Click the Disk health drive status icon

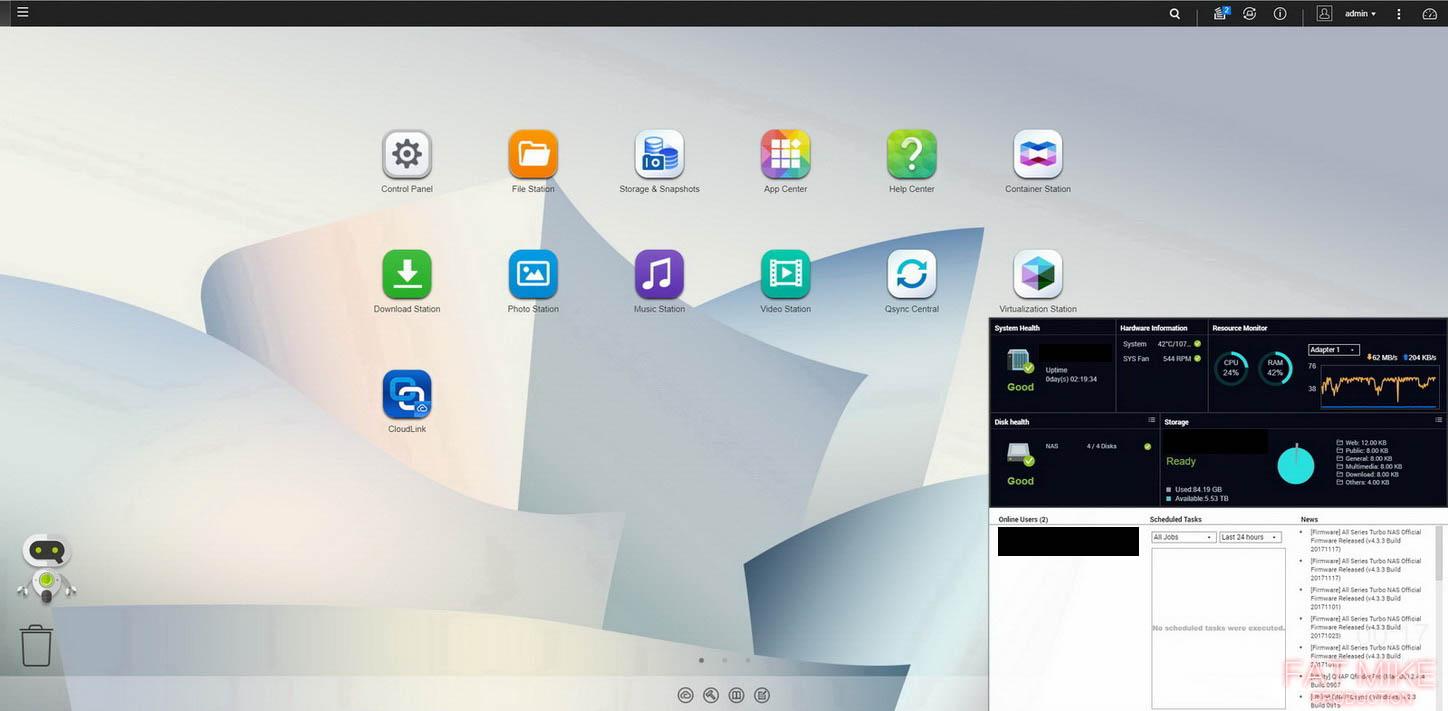click(x=1020, y=455)
